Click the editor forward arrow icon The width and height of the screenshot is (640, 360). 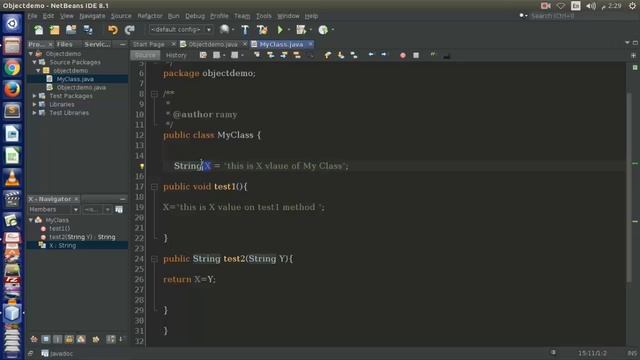click(384, 55)
